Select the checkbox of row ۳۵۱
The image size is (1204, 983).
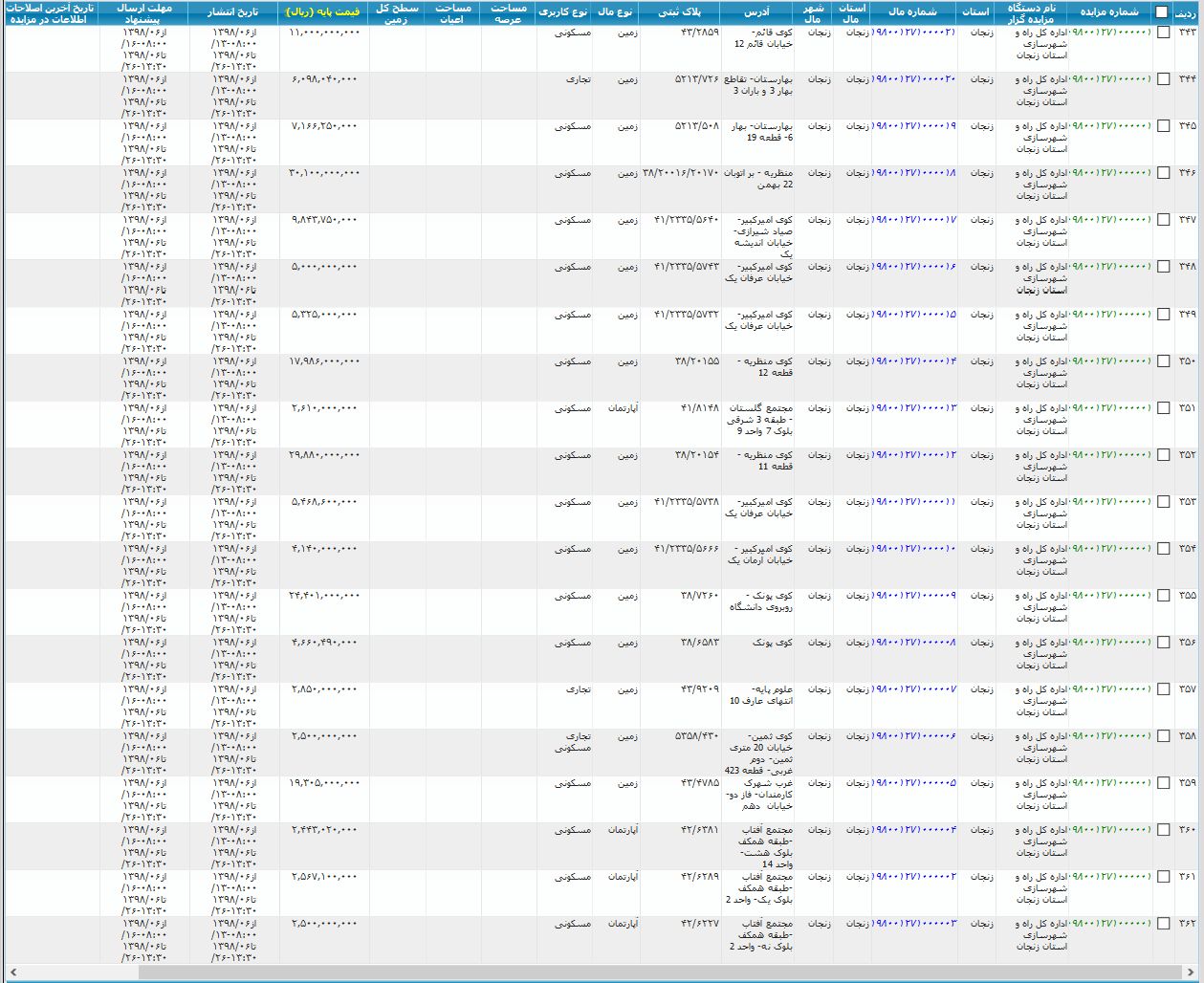(x=1163, y=408)
